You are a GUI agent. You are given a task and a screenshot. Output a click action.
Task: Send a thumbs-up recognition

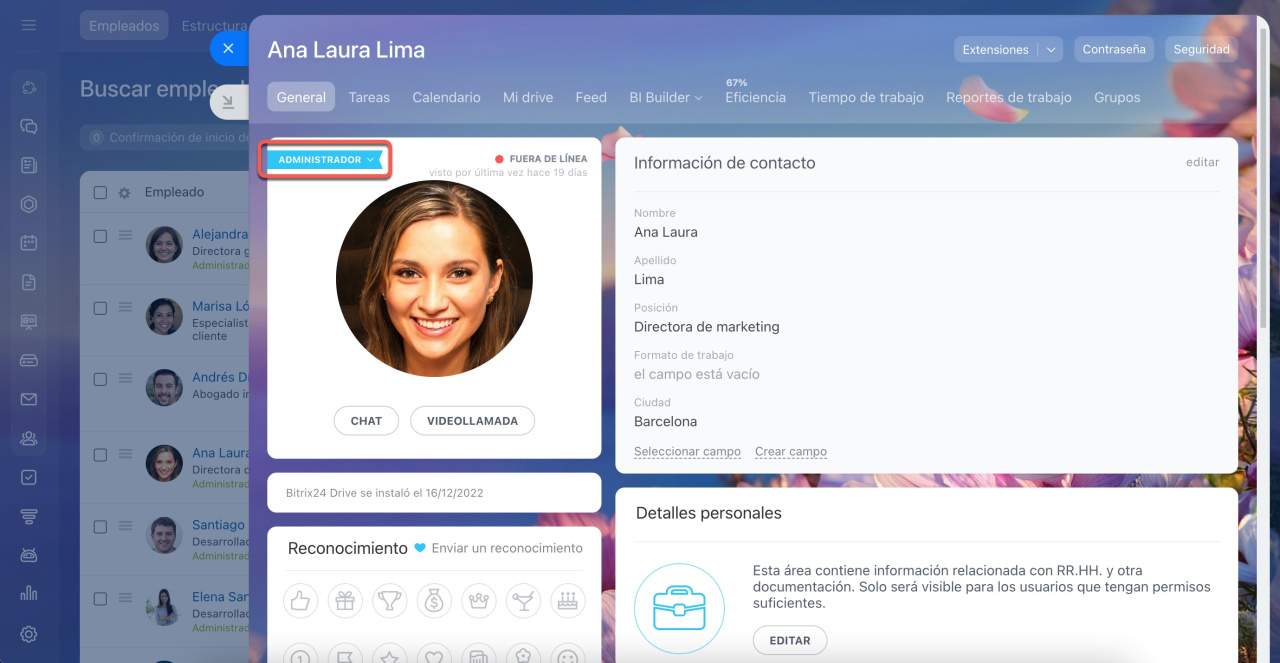pyautogui.click(x=301, y=601)
